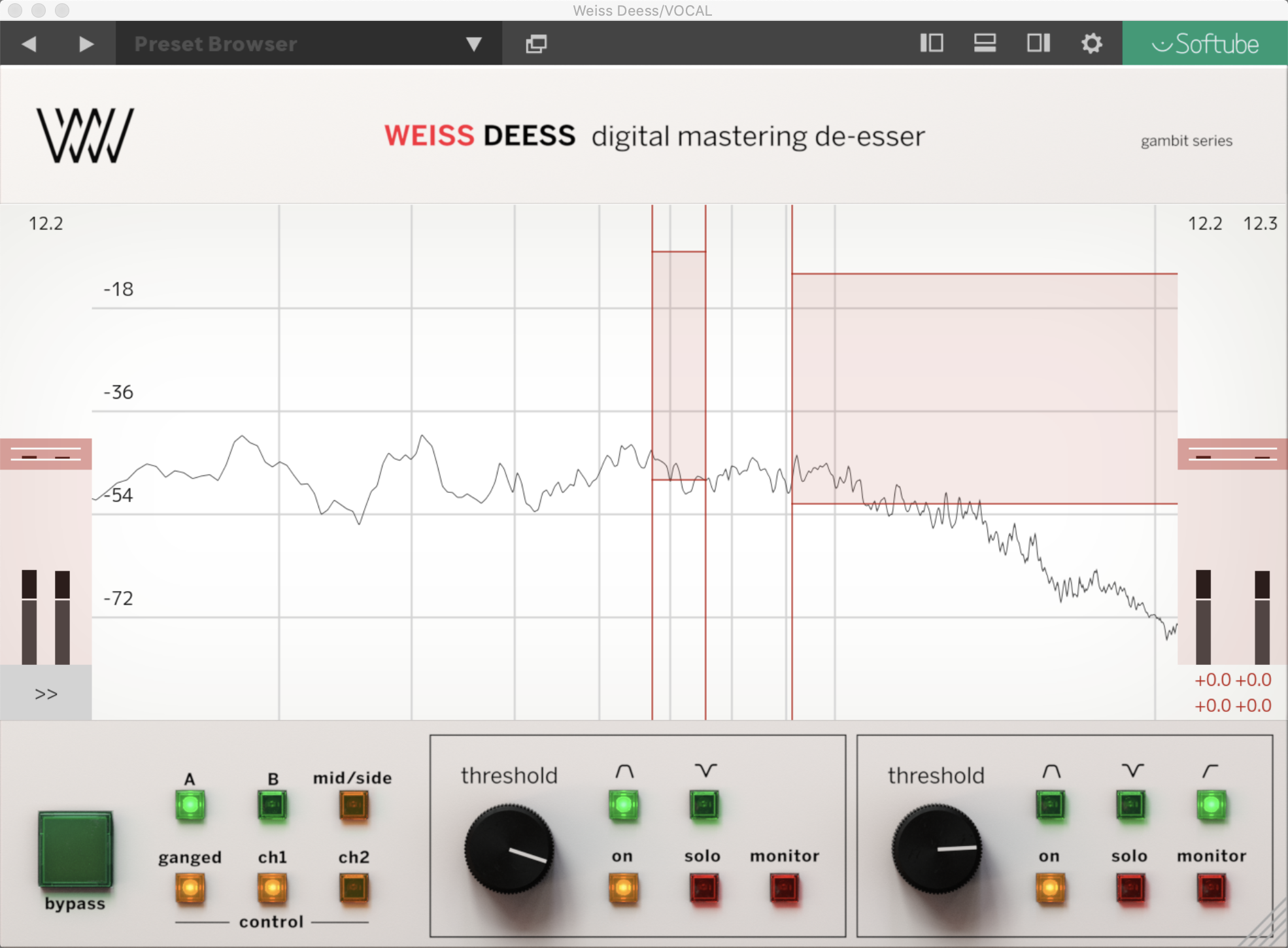Screen dimensions: 1288x948
Task: Select notch filter shape for band 2
Action: point(1131,805)
